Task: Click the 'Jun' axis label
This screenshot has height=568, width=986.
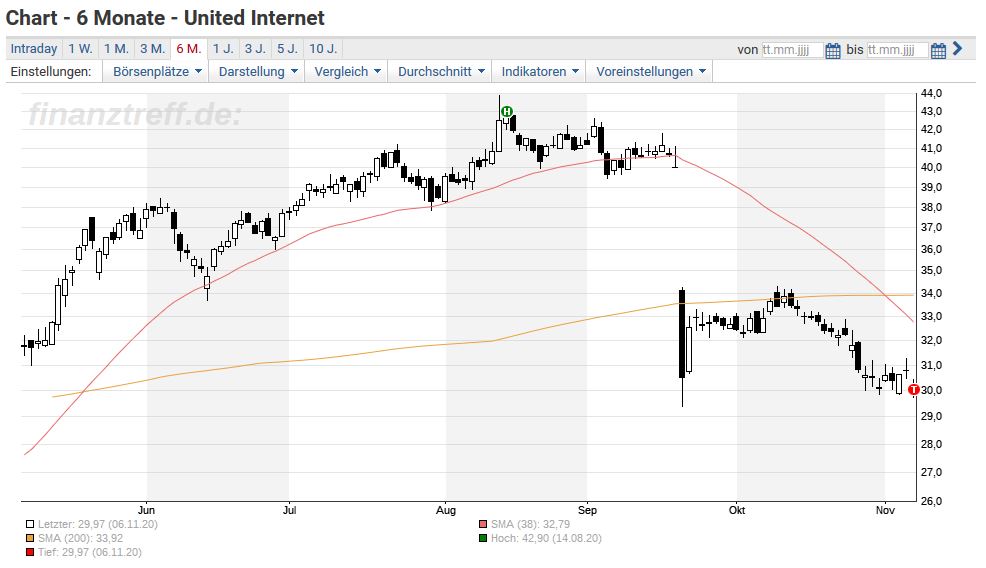Action: pyautogui.click(x=146, y=510)
